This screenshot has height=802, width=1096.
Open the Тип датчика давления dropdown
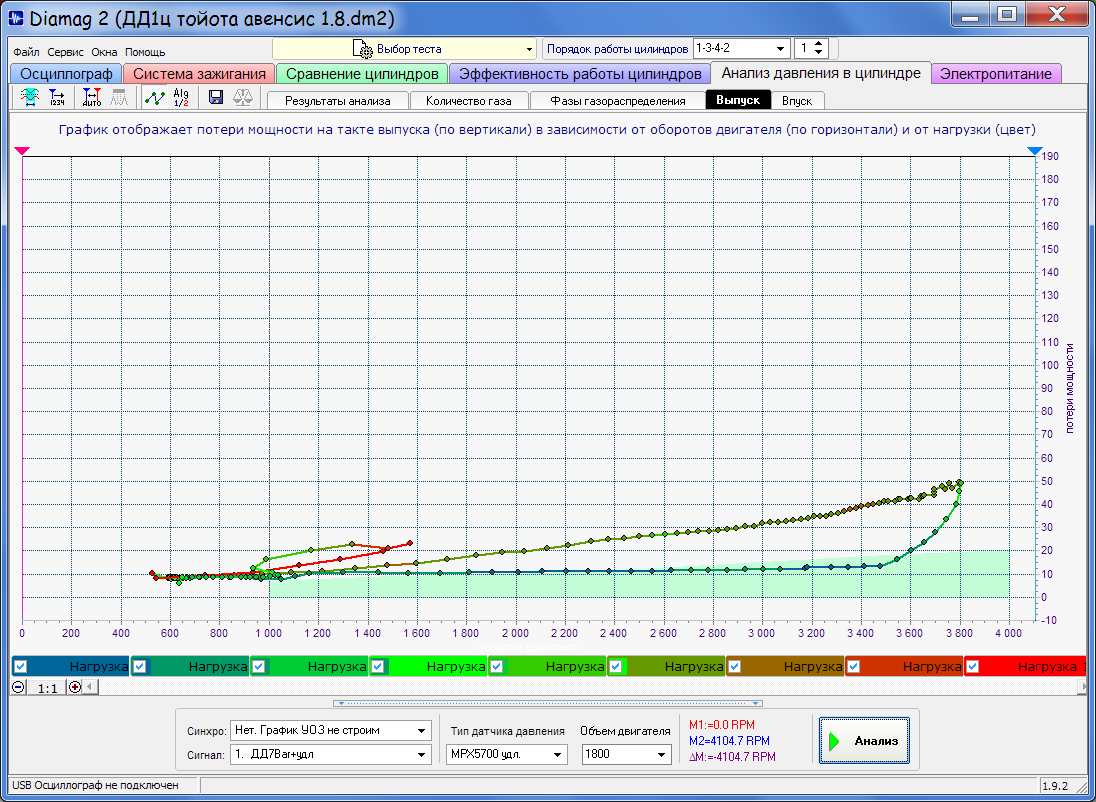tap(558, 754)
